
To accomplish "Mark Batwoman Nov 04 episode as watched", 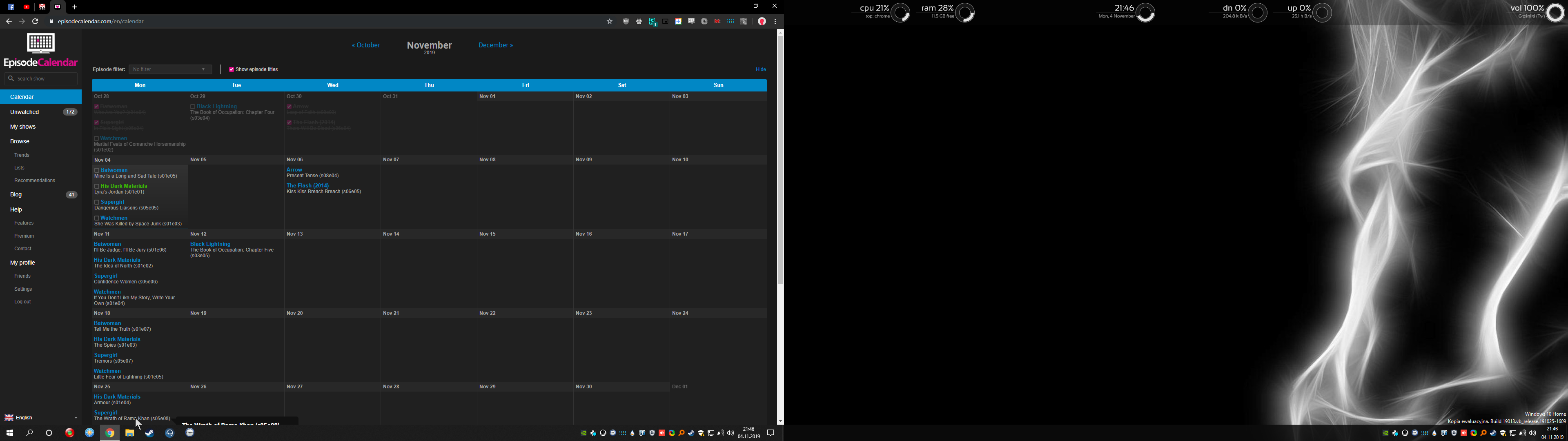I will tap(97, 171).
